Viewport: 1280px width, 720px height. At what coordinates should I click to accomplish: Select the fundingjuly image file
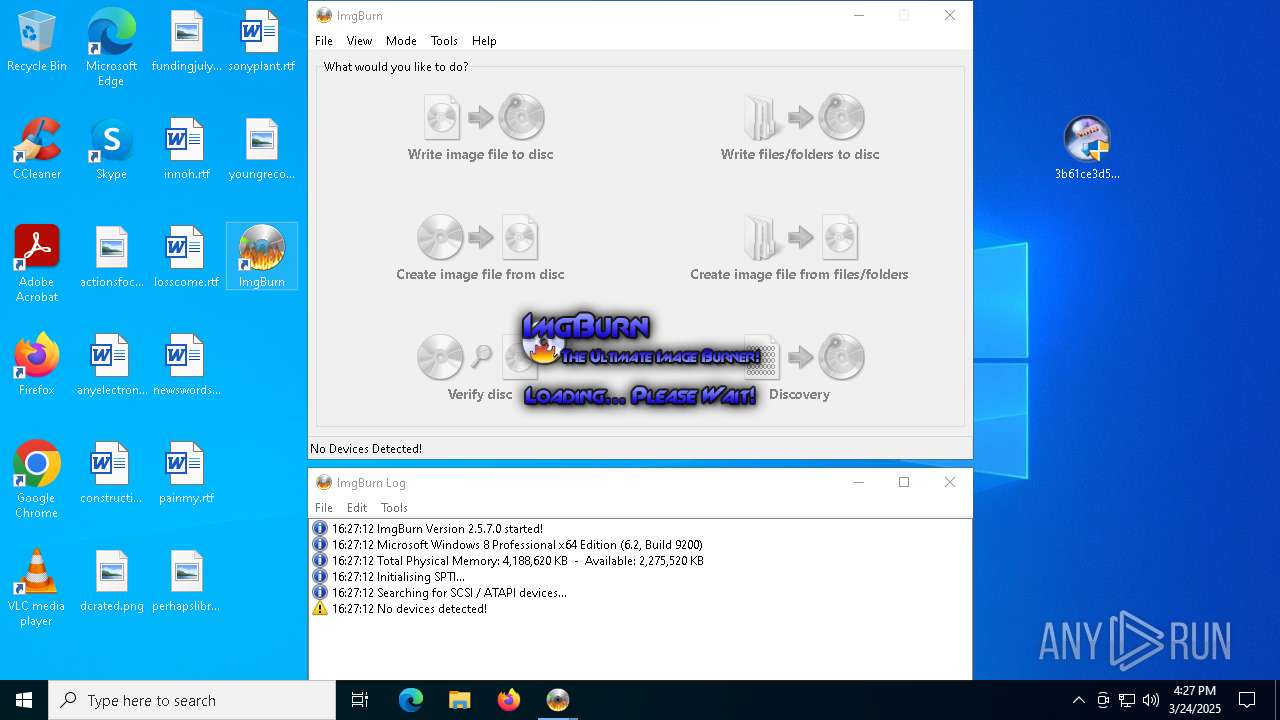coord(187,42)
